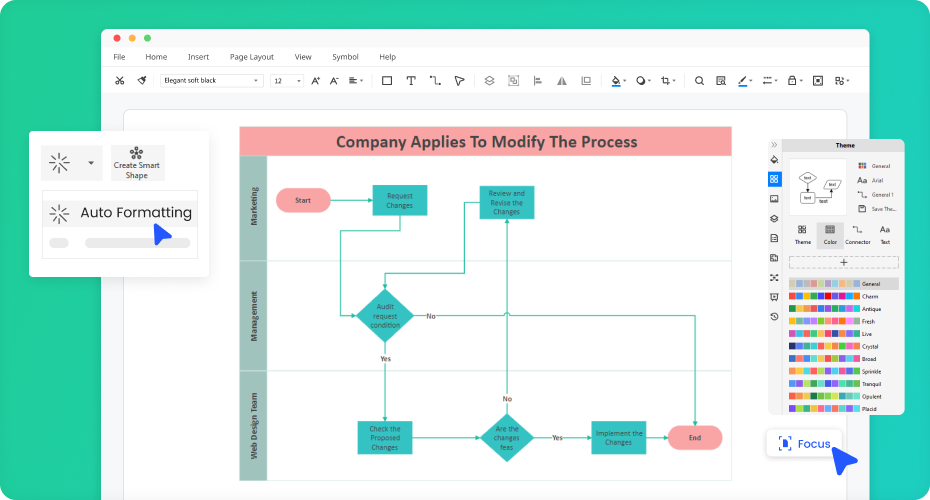Open the Symbol menu
This screenshot has height=500, width=930.
(345, 57)
